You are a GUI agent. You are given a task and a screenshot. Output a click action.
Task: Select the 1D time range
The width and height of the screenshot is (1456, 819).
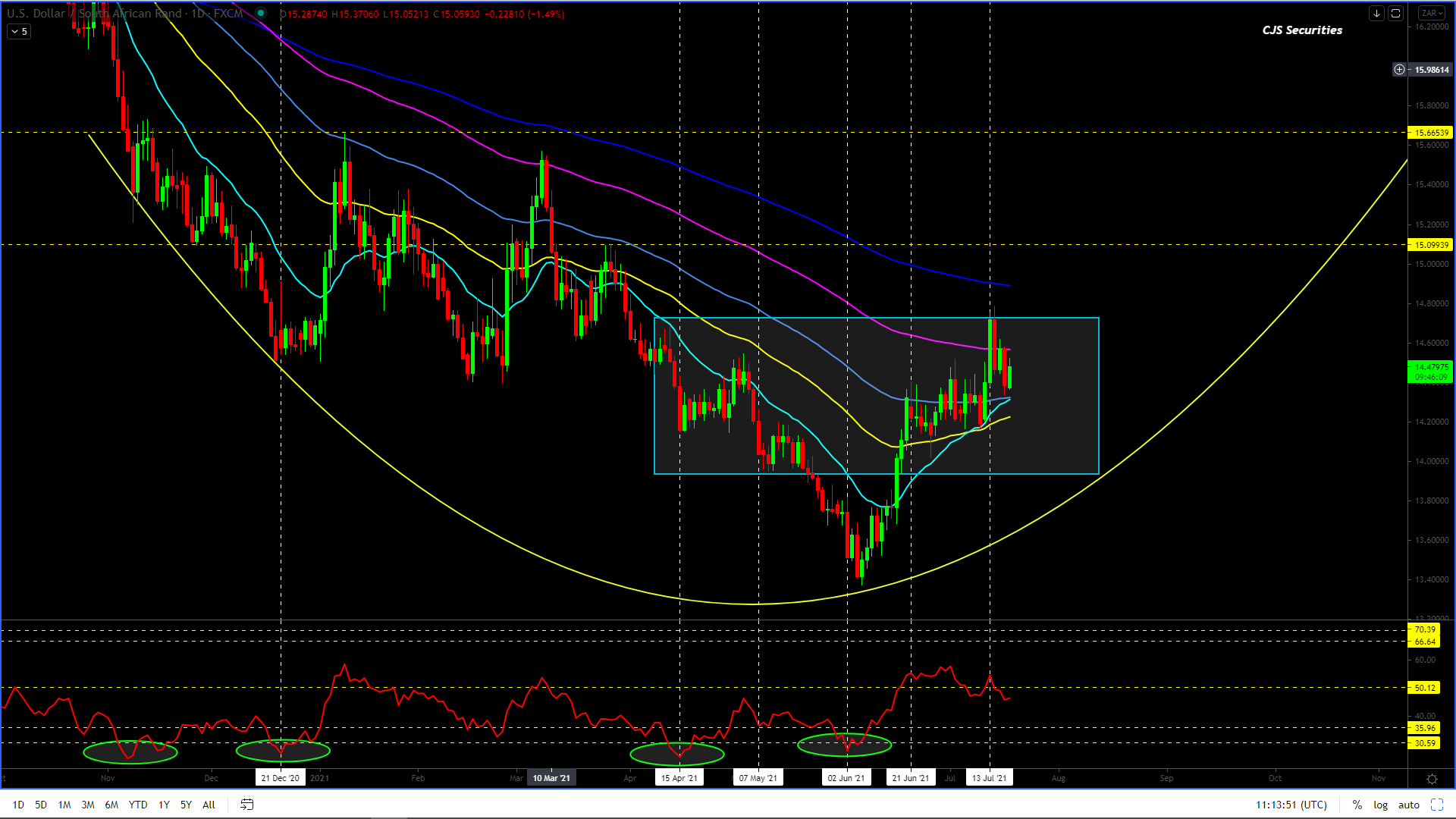pos(18,805)
